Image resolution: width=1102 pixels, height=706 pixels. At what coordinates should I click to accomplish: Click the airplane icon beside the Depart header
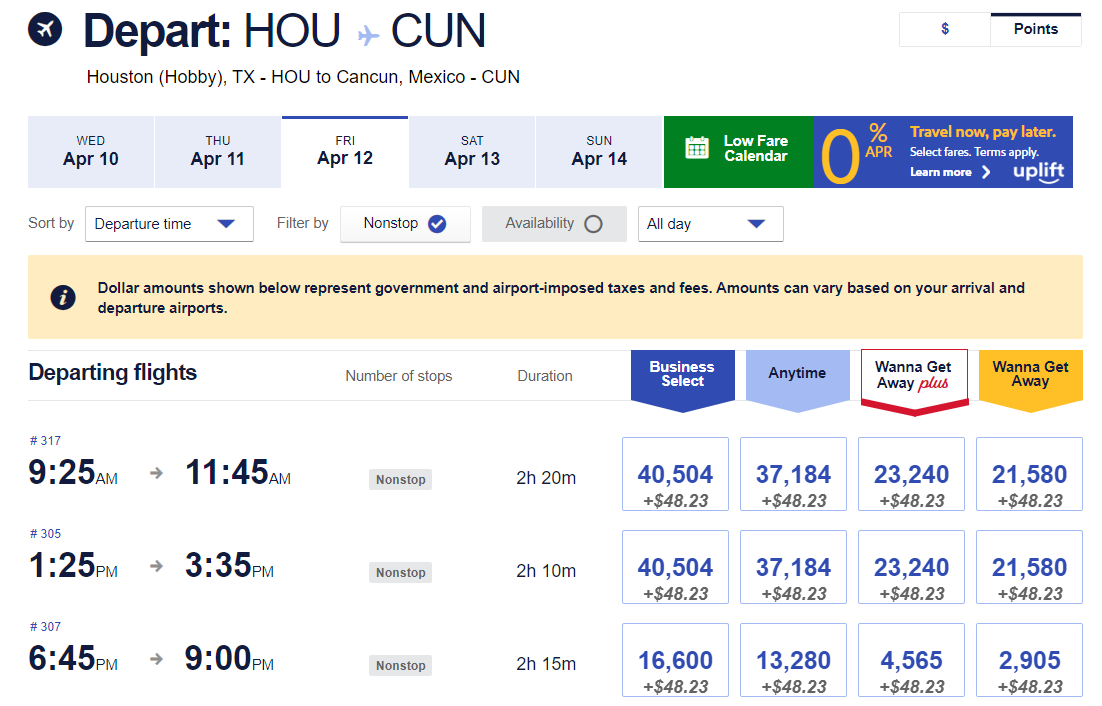[x=43, y=30]
